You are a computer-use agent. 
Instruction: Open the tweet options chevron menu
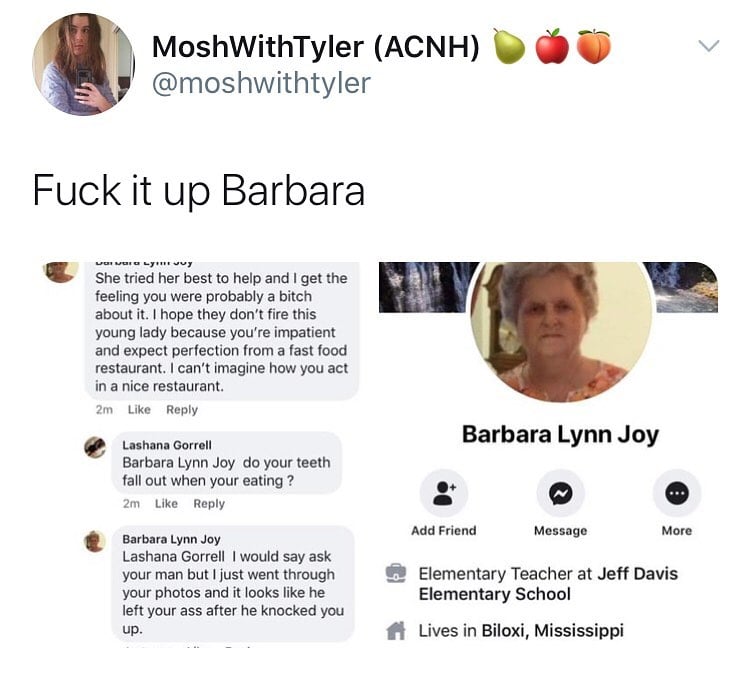pos(708,46)
